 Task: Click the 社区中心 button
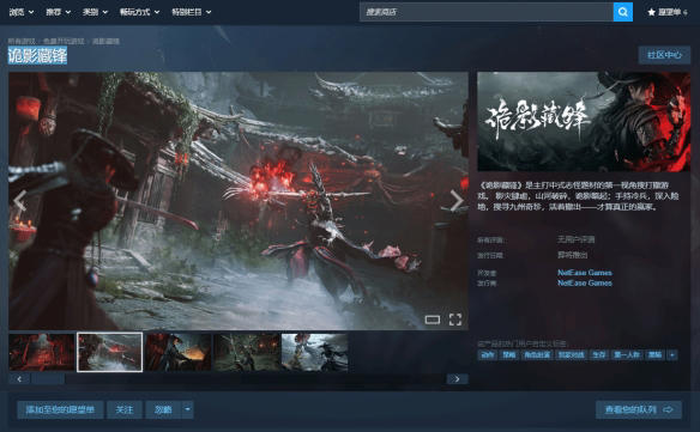(664, 55)
